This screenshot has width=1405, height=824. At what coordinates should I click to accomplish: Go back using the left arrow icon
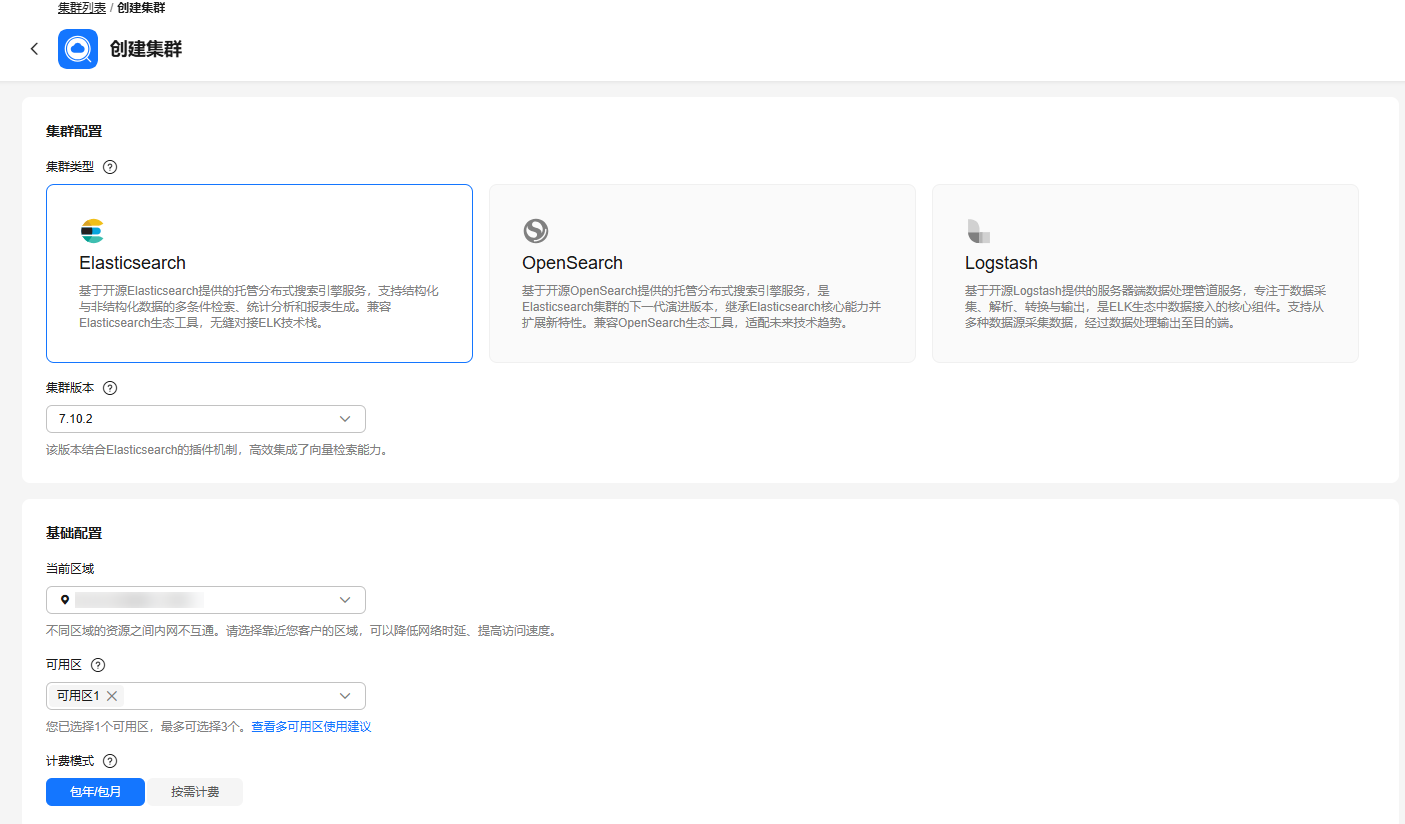[35, 49]
